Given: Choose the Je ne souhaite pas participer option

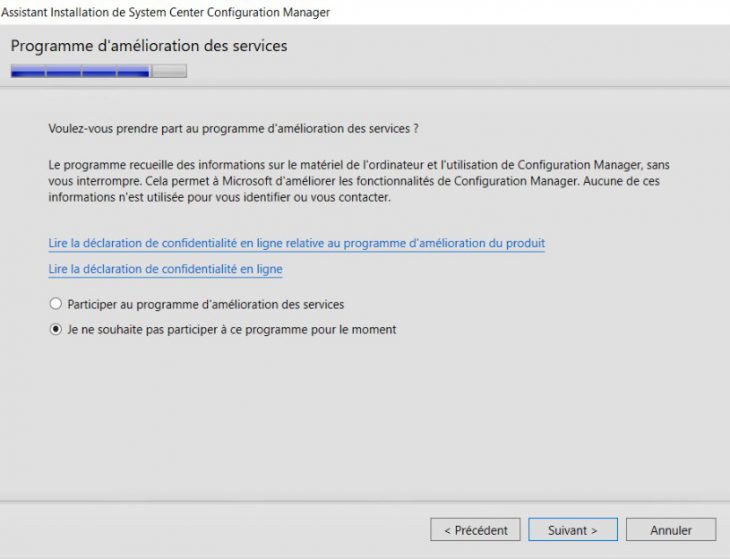Looking at the screenshot, I should 55,330.
